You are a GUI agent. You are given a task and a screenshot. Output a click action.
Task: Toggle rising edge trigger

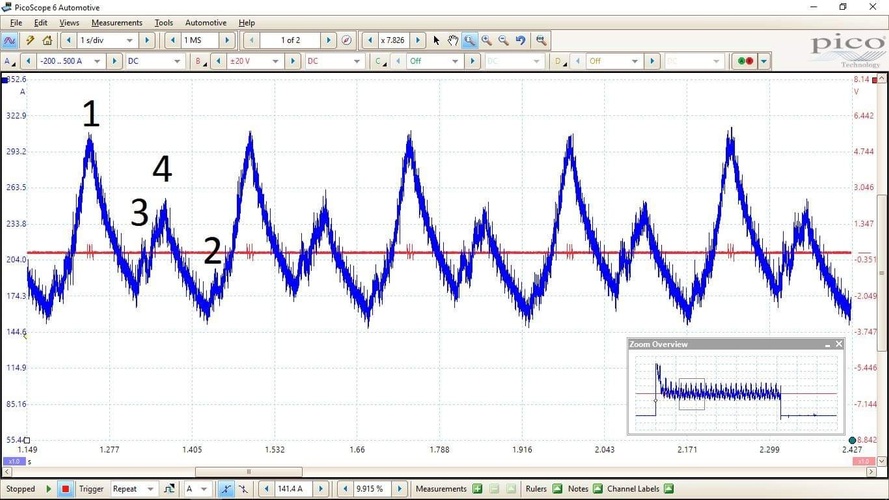tap(226, 489)
